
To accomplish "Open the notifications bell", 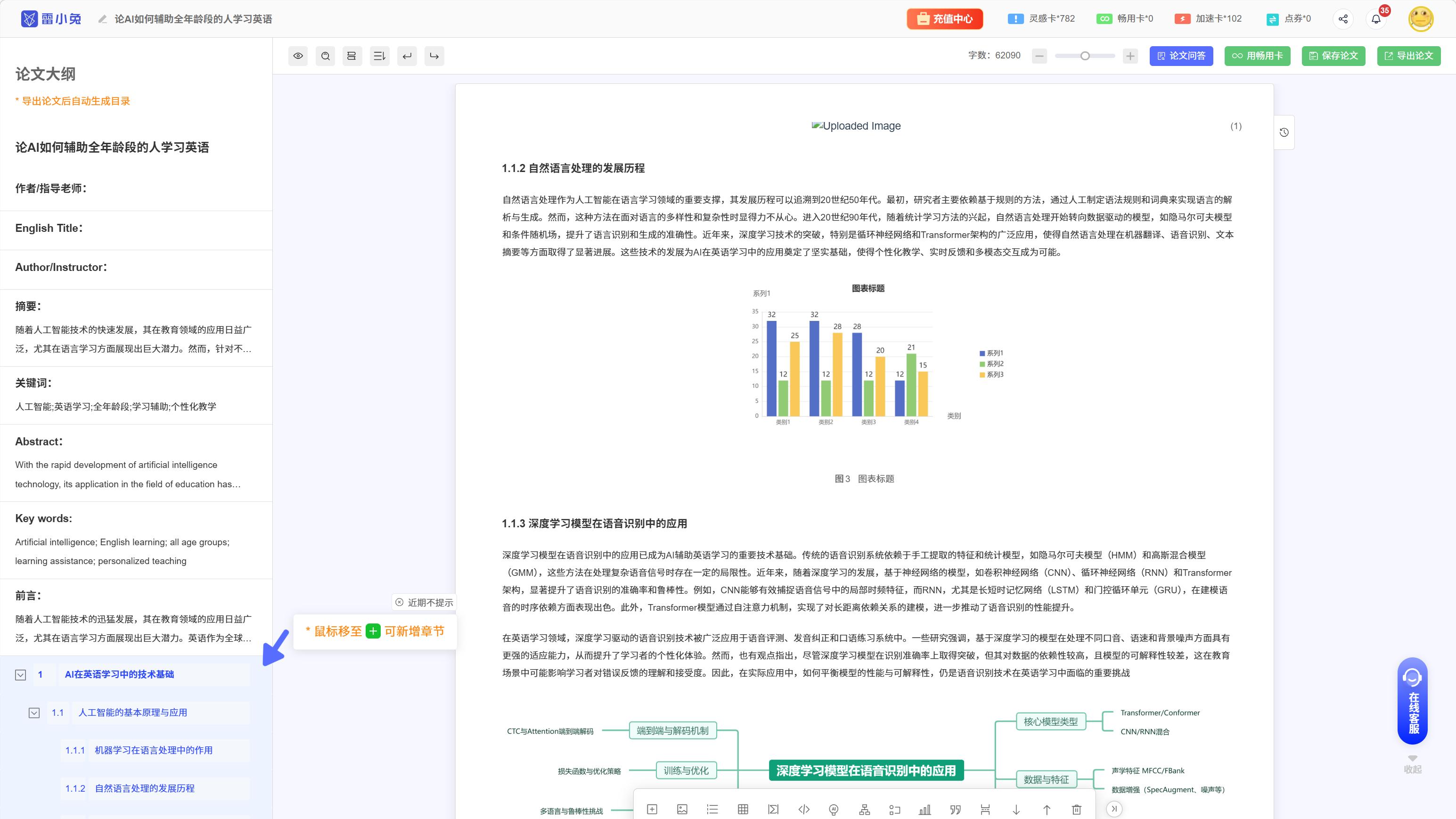I will coord(1377,19).
